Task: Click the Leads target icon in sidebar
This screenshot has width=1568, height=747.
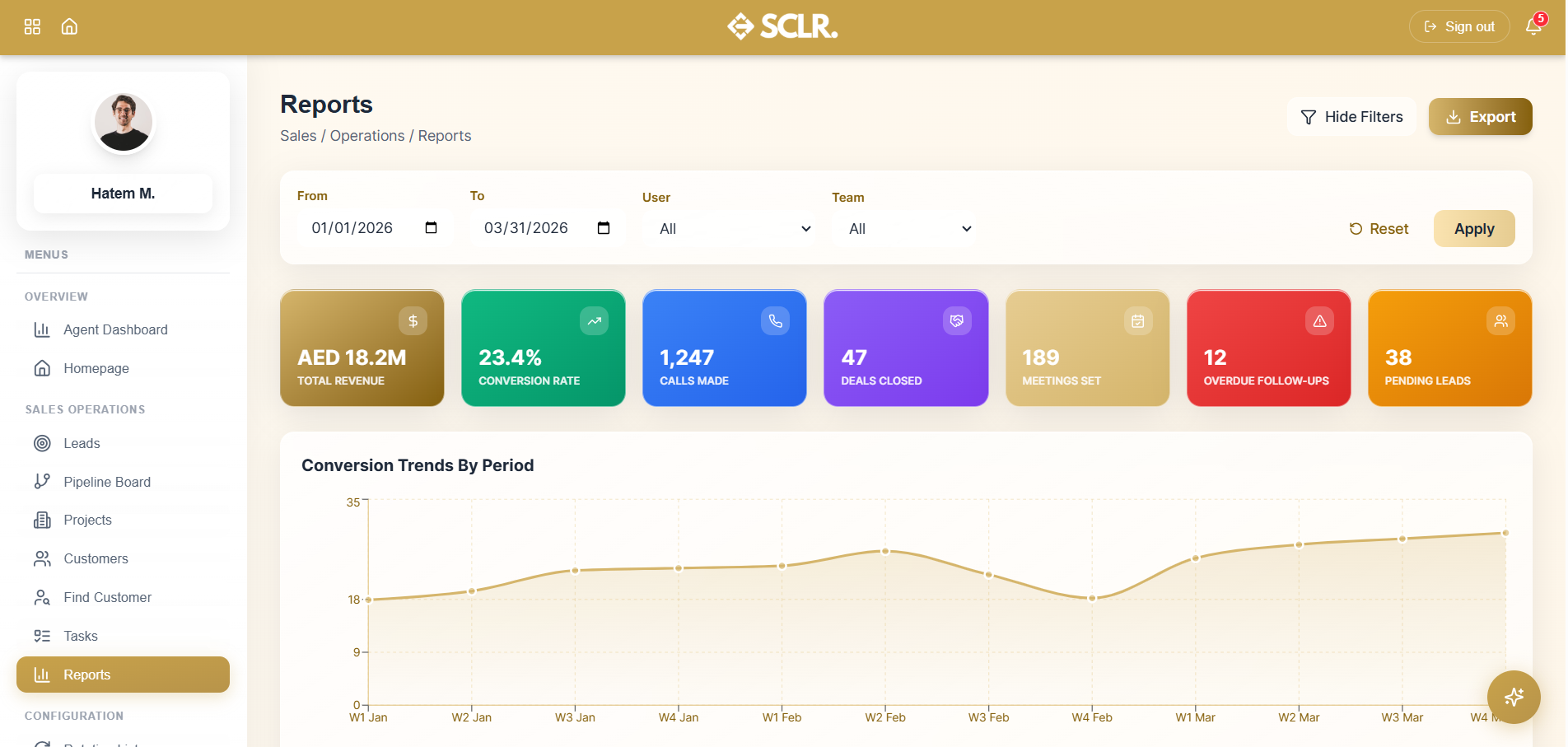Action: click(x=42, y=443)
